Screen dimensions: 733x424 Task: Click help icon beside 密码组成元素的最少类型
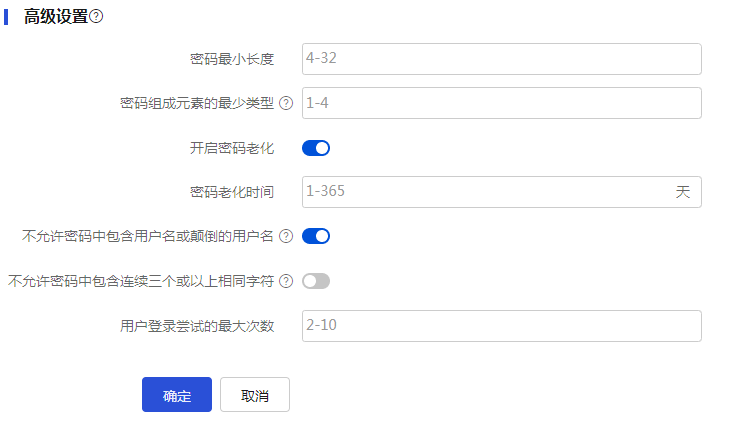(x=286, y=103)
